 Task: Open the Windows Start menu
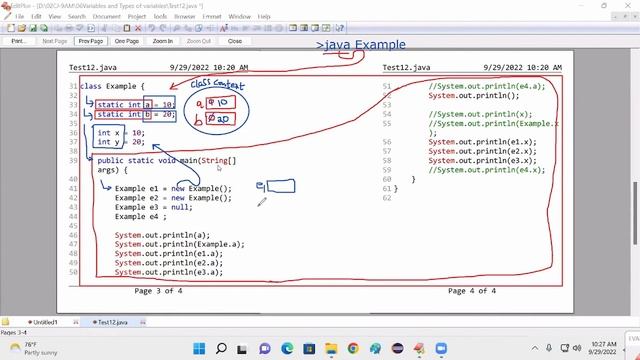(x=199, y=349)
